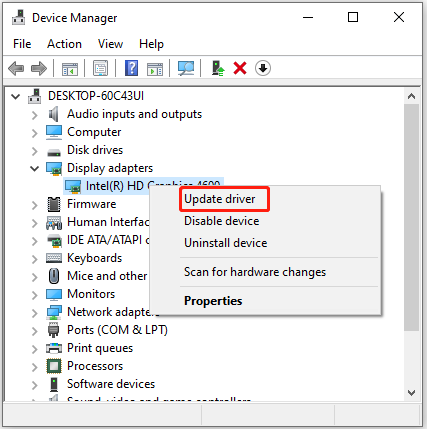Select the Monitors label
This screenshot has width=427, height=429.
point(91,294)
